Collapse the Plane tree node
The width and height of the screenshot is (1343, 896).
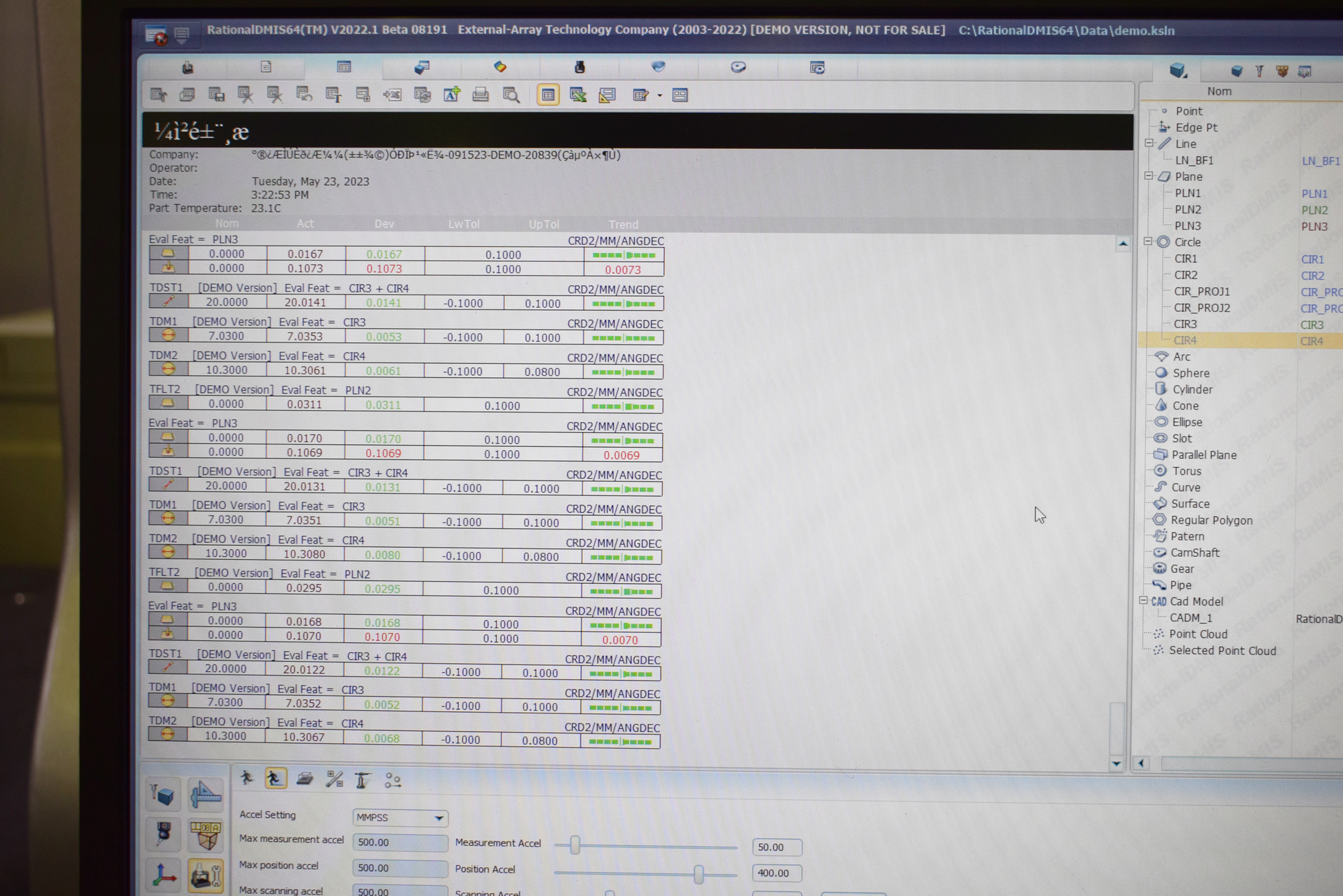[x=1149, y=176]
